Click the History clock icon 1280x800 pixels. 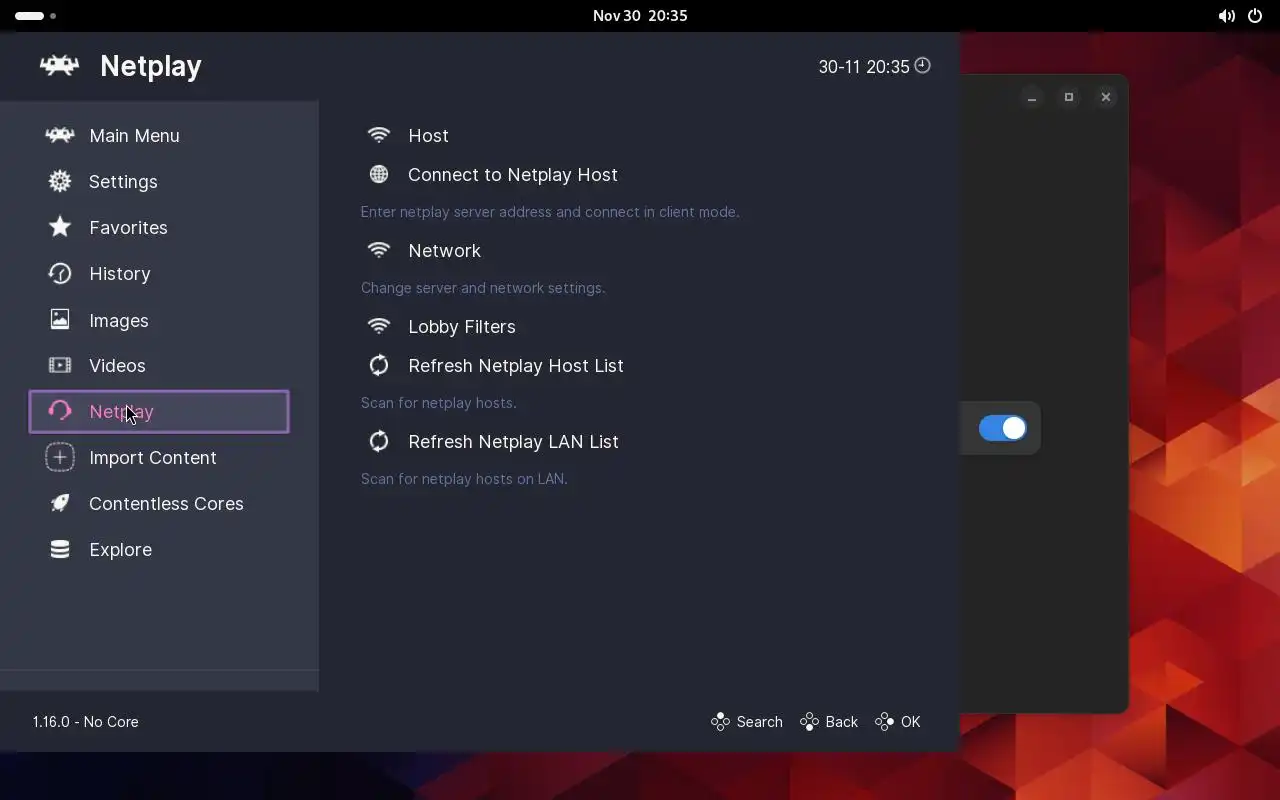click(x=60, y=273)
